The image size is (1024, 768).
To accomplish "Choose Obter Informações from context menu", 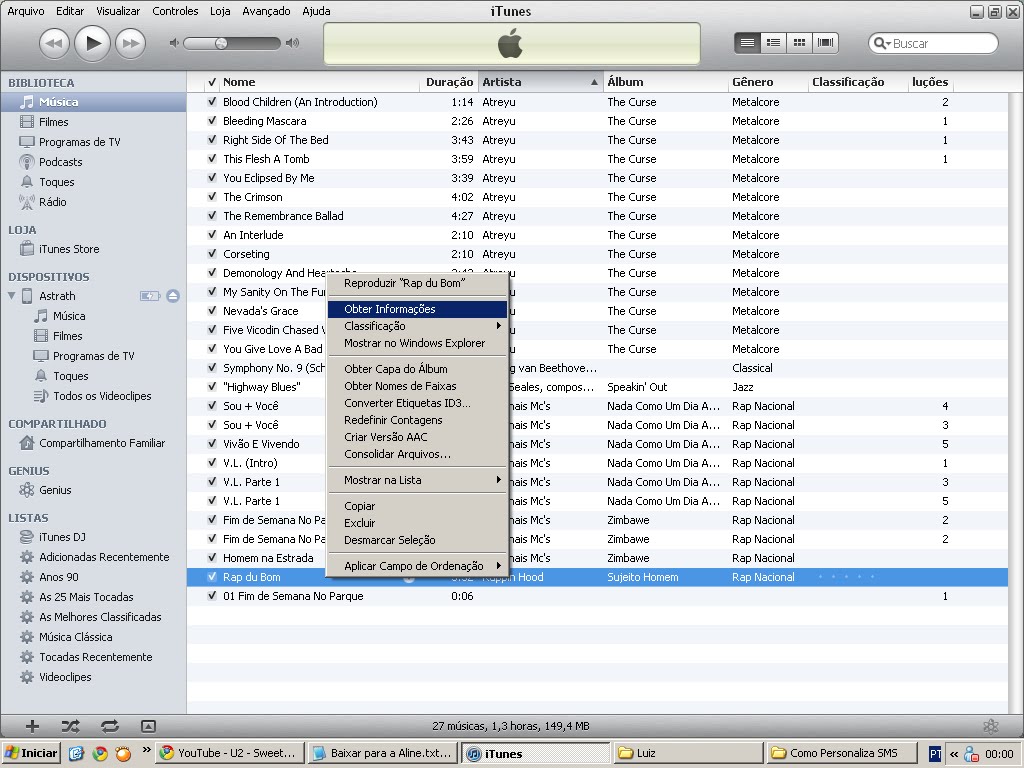I will (417, 309).
